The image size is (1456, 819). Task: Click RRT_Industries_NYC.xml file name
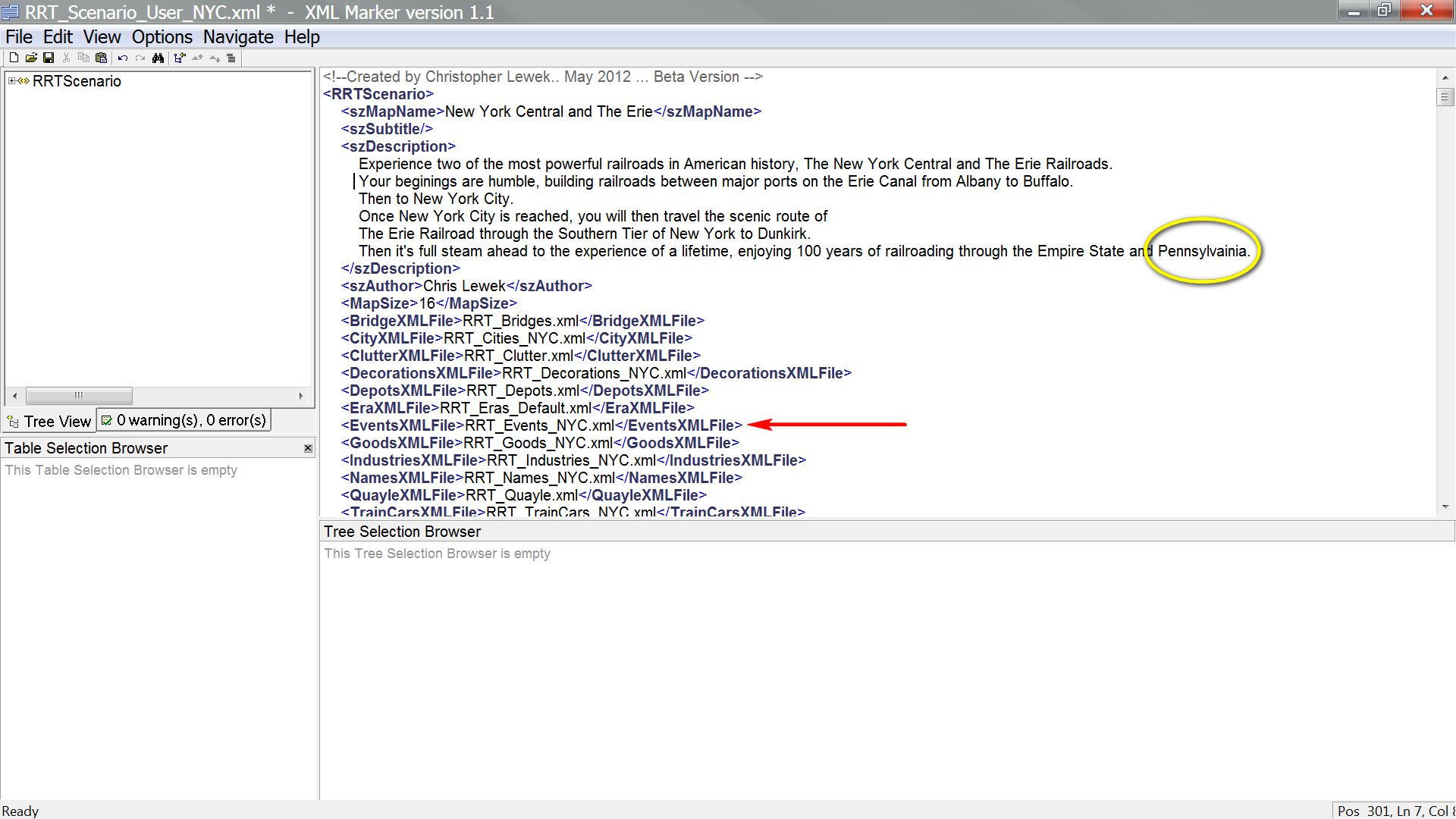tap(572, 460)
